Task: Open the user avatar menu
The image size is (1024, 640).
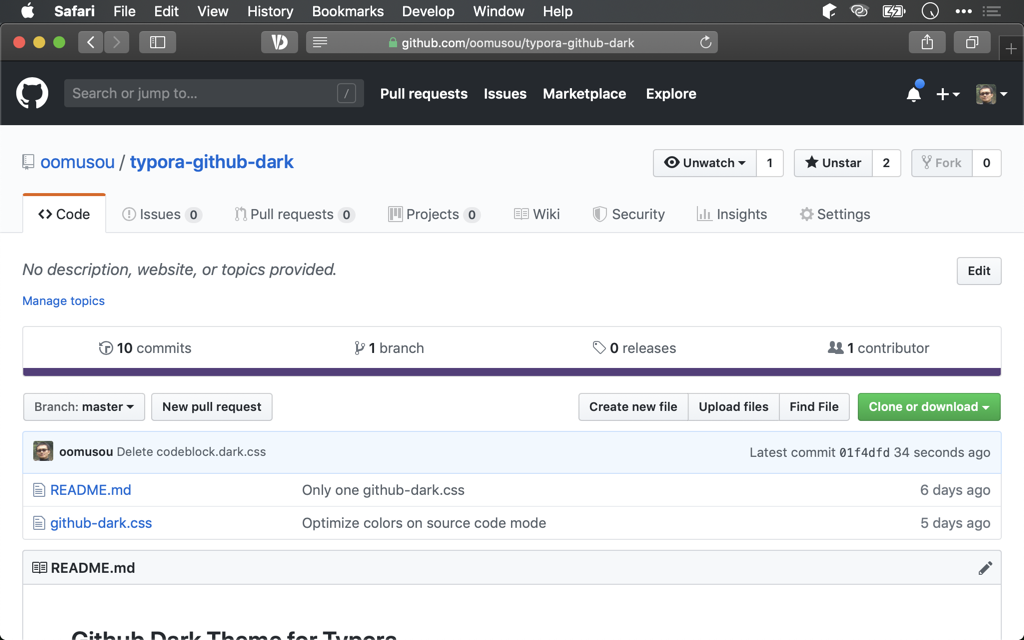Action: coord(991,94)
